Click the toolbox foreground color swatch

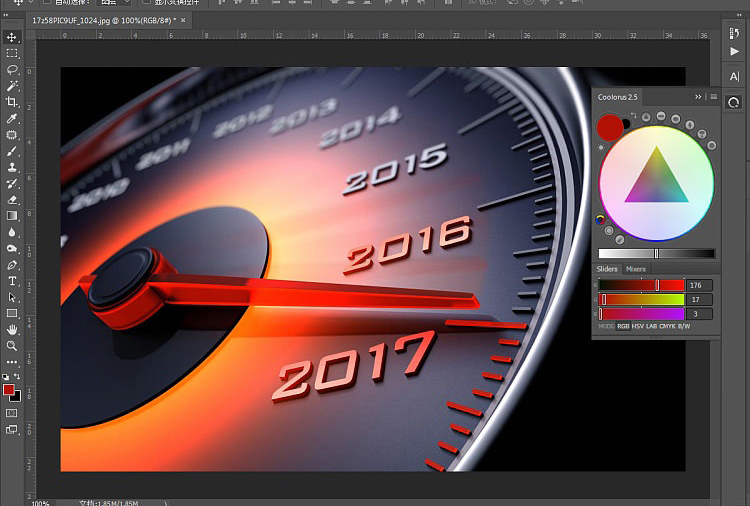[9, 390]
